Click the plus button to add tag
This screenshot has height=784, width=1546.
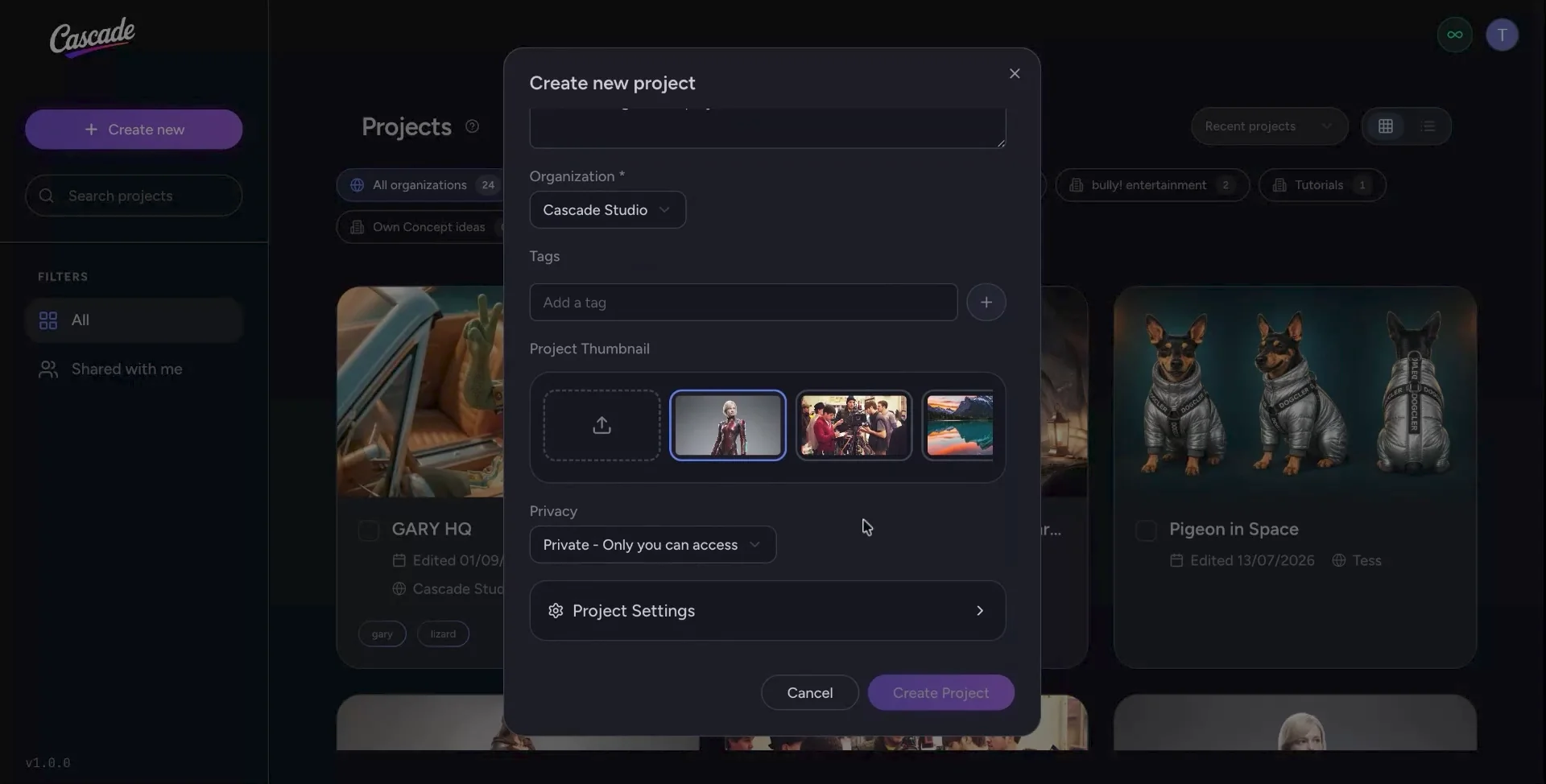point(986,303)
